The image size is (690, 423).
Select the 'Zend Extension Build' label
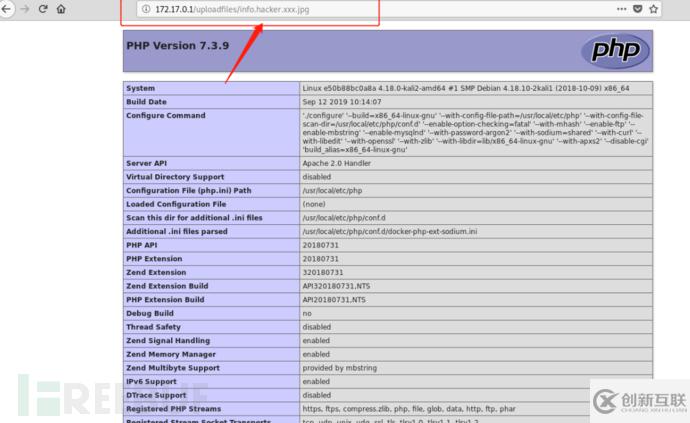[x=167, y=286]
